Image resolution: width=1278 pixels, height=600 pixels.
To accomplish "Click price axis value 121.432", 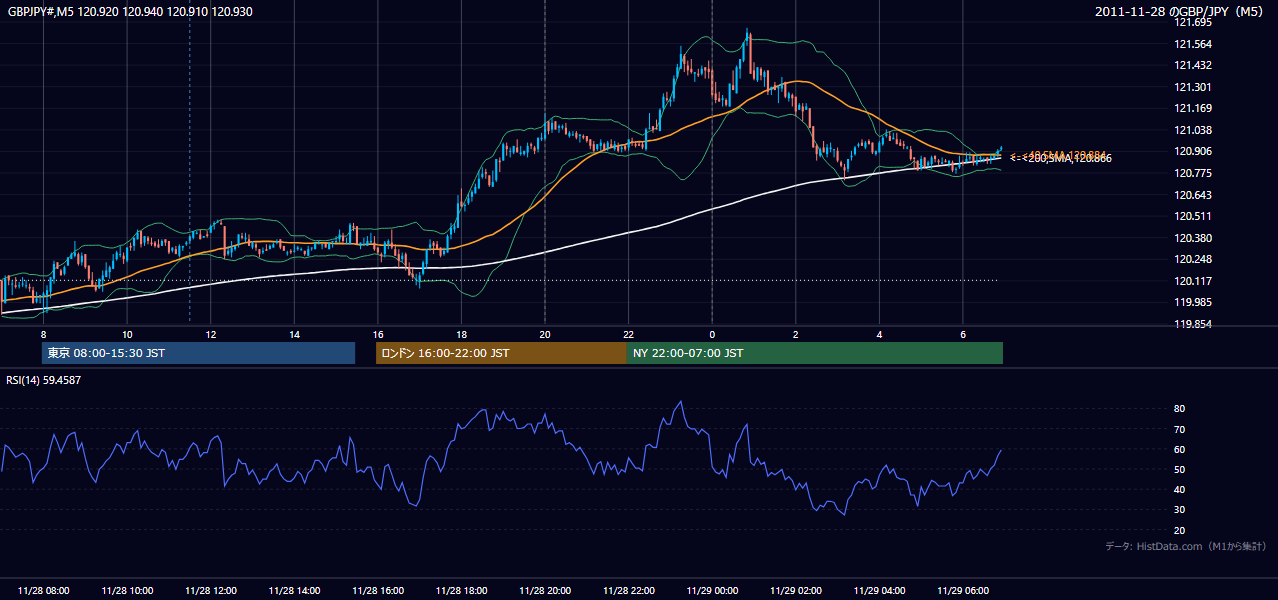I will coord(1193,66).
